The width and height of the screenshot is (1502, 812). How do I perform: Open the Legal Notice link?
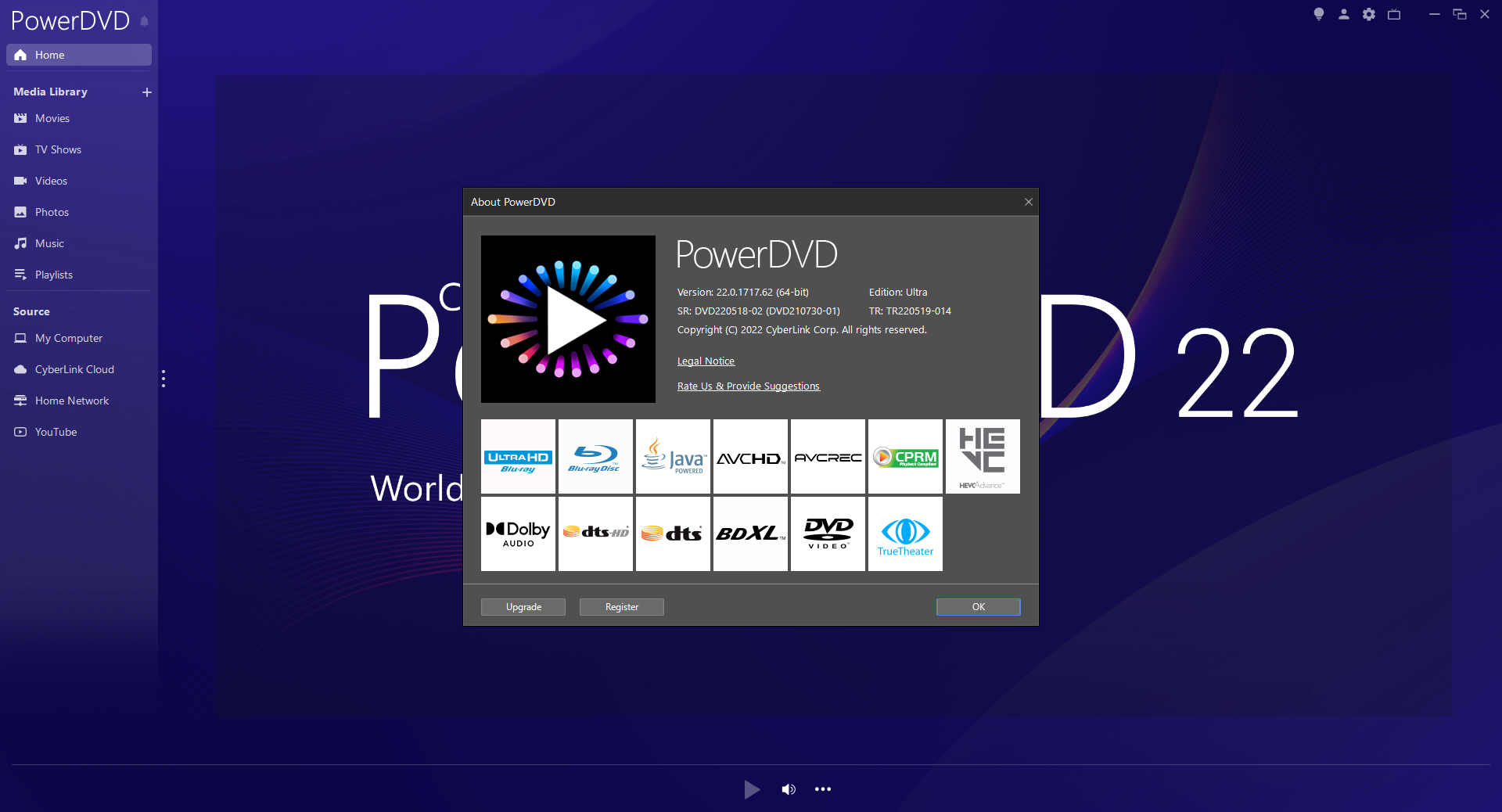coord(706,361)
